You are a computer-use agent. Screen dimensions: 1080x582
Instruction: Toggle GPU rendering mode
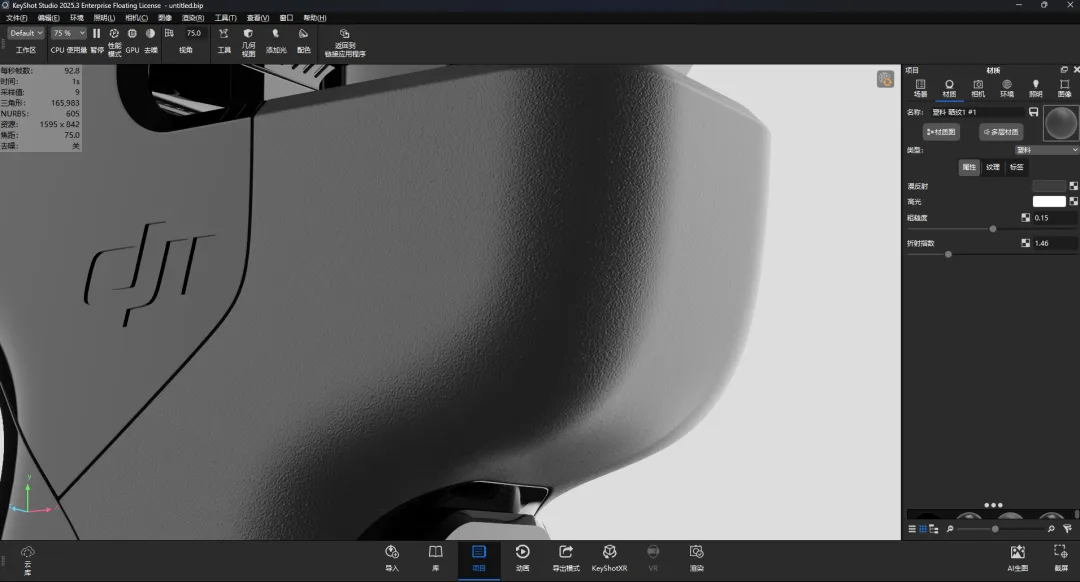click(x=132, y=33)
